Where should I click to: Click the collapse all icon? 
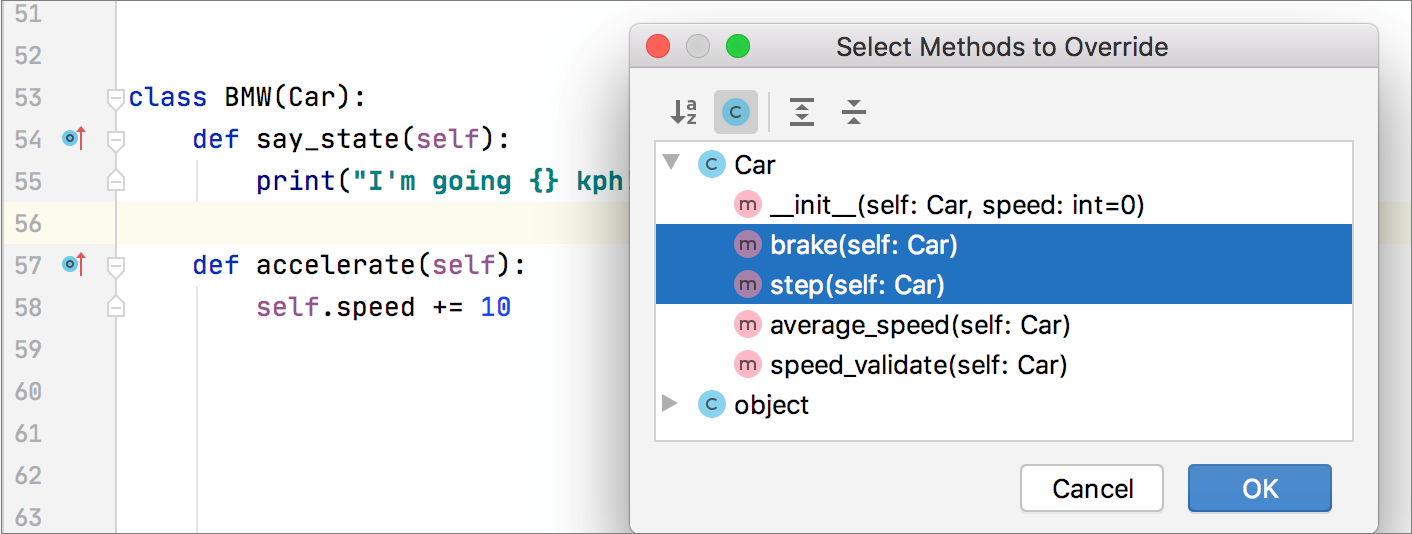853,112
